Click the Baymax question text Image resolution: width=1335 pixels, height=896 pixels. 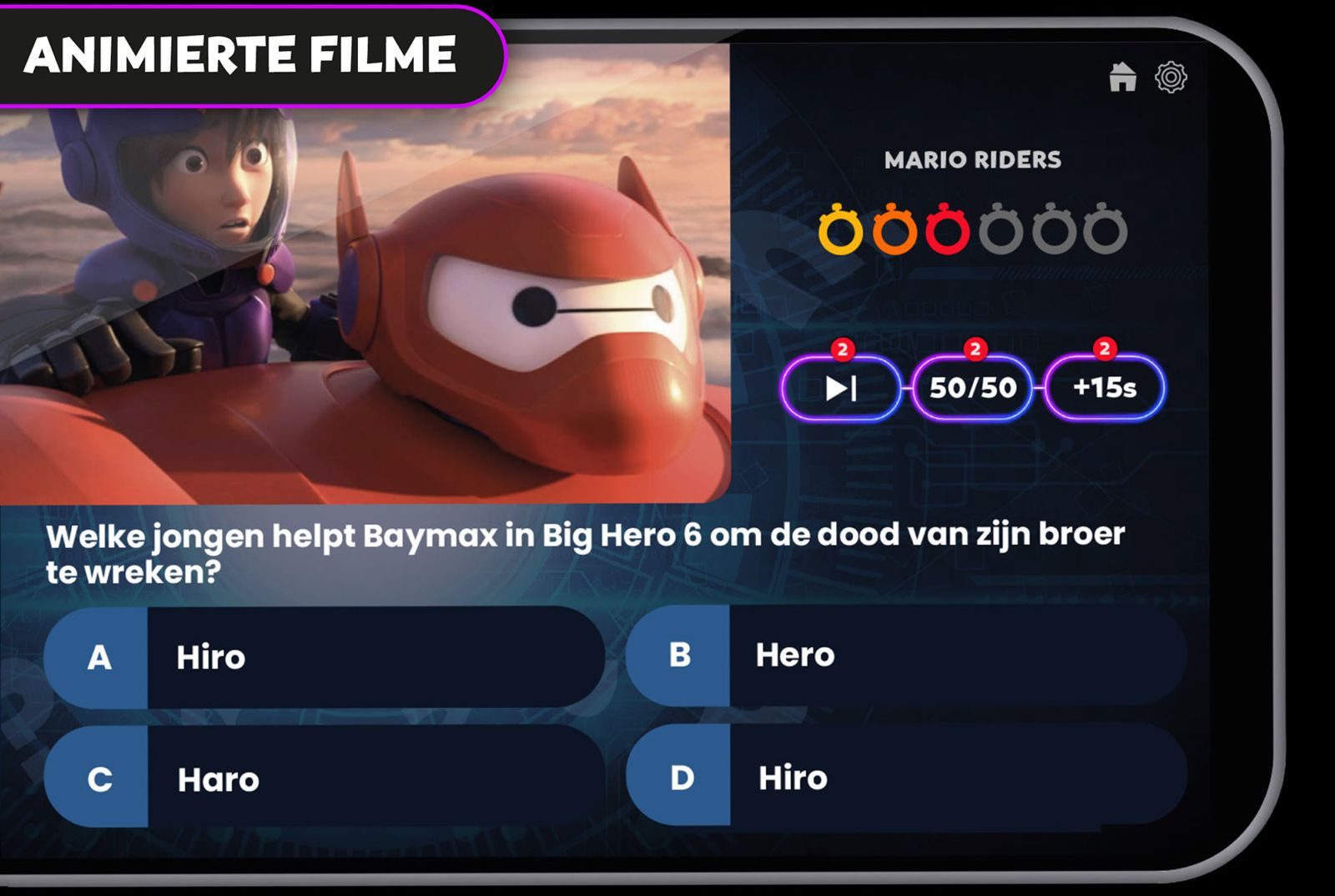tap(585, 553)
